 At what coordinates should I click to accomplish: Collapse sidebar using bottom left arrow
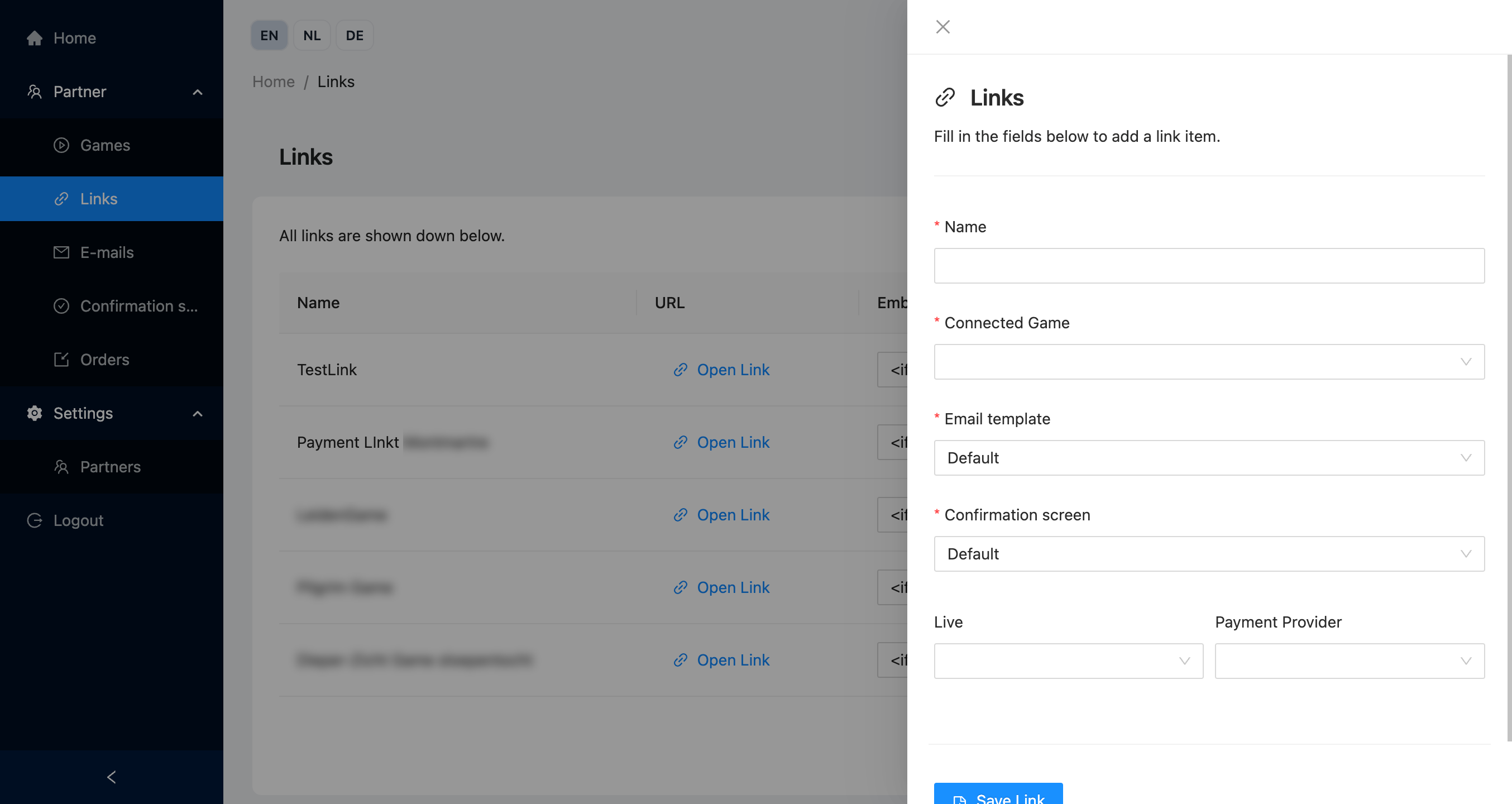point(112,777)
